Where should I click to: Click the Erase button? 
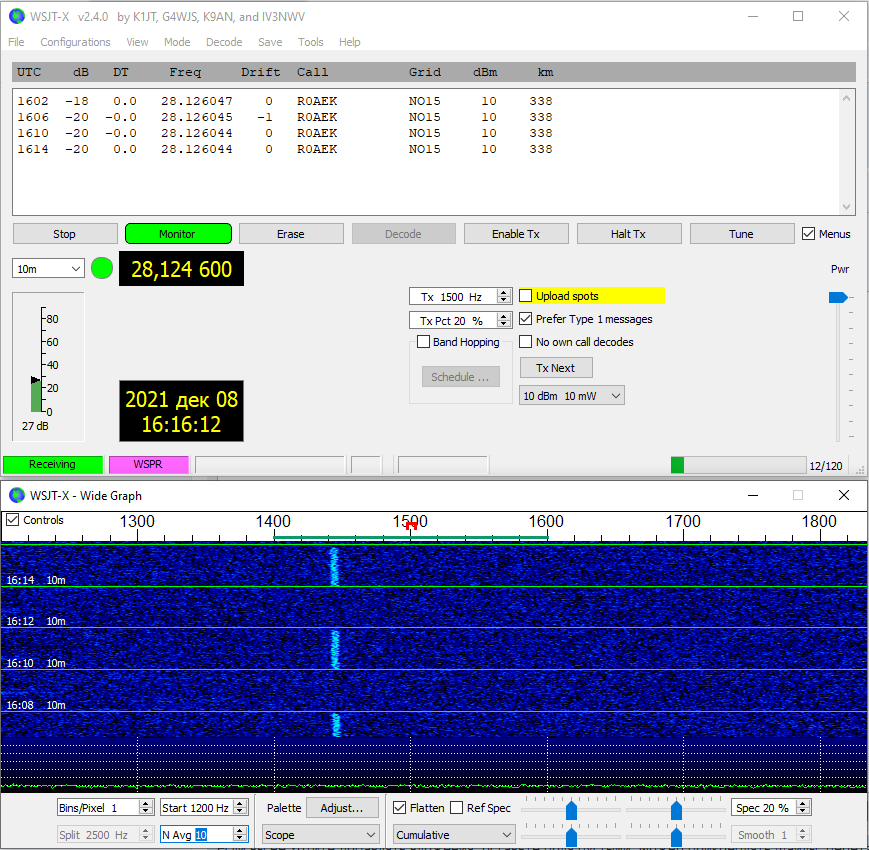pyautogui.click(x=291, y=234)
